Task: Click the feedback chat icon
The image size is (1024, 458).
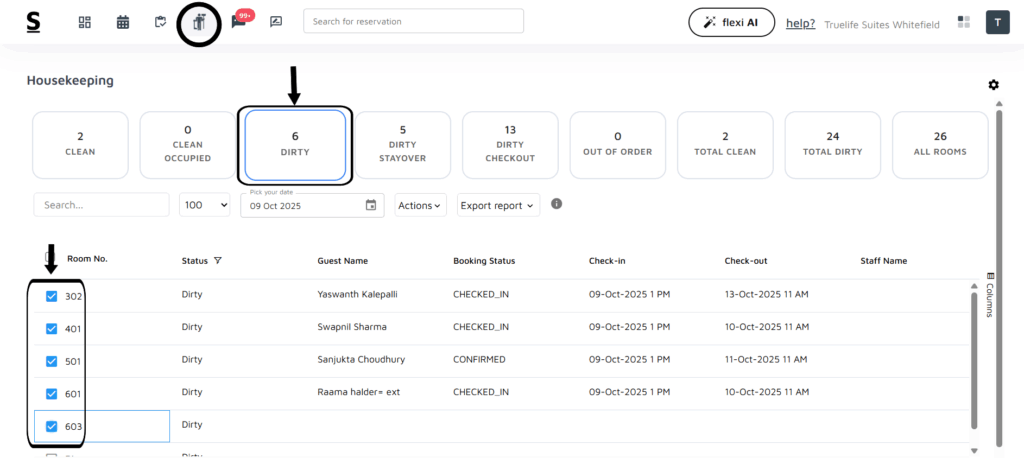Action: click(276, 22)
